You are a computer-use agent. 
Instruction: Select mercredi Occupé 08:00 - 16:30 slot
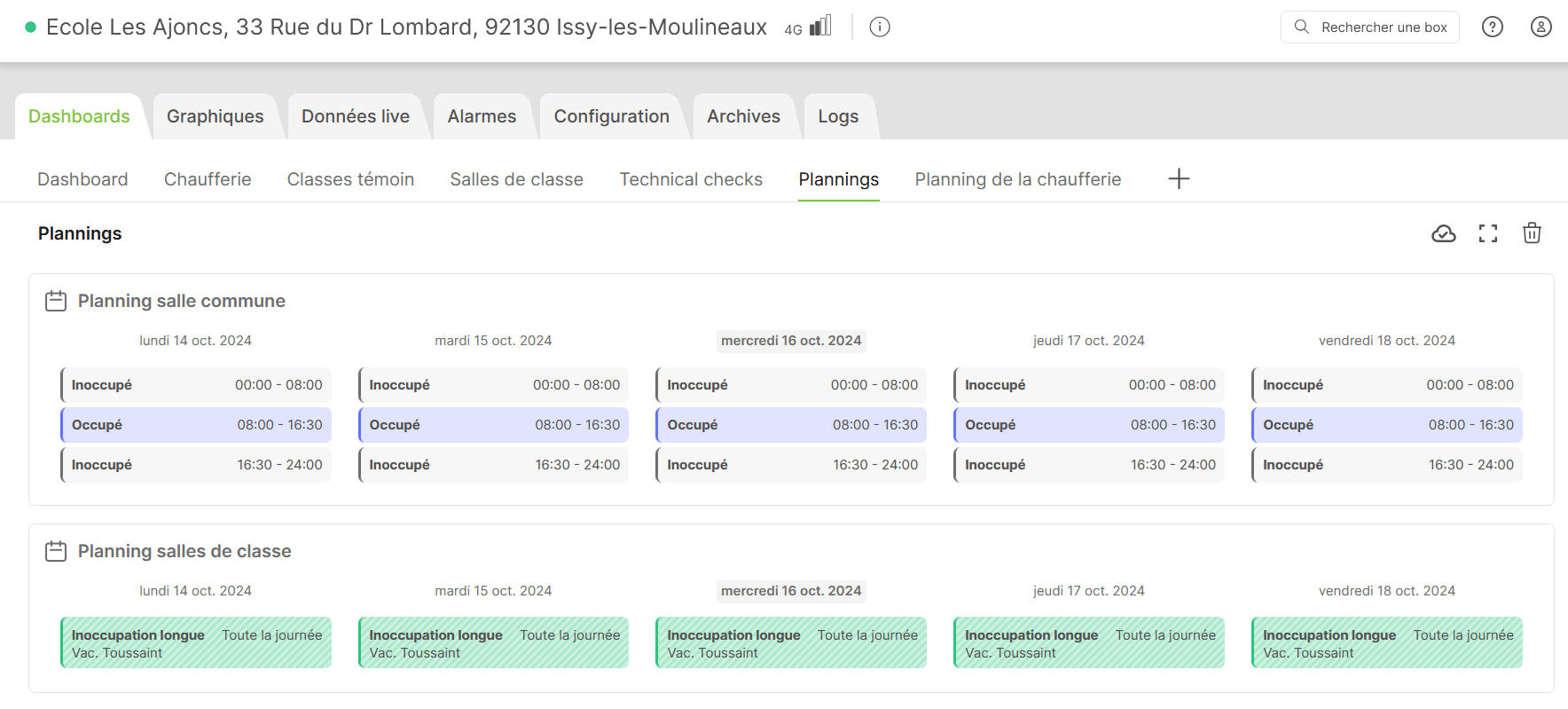791,425
